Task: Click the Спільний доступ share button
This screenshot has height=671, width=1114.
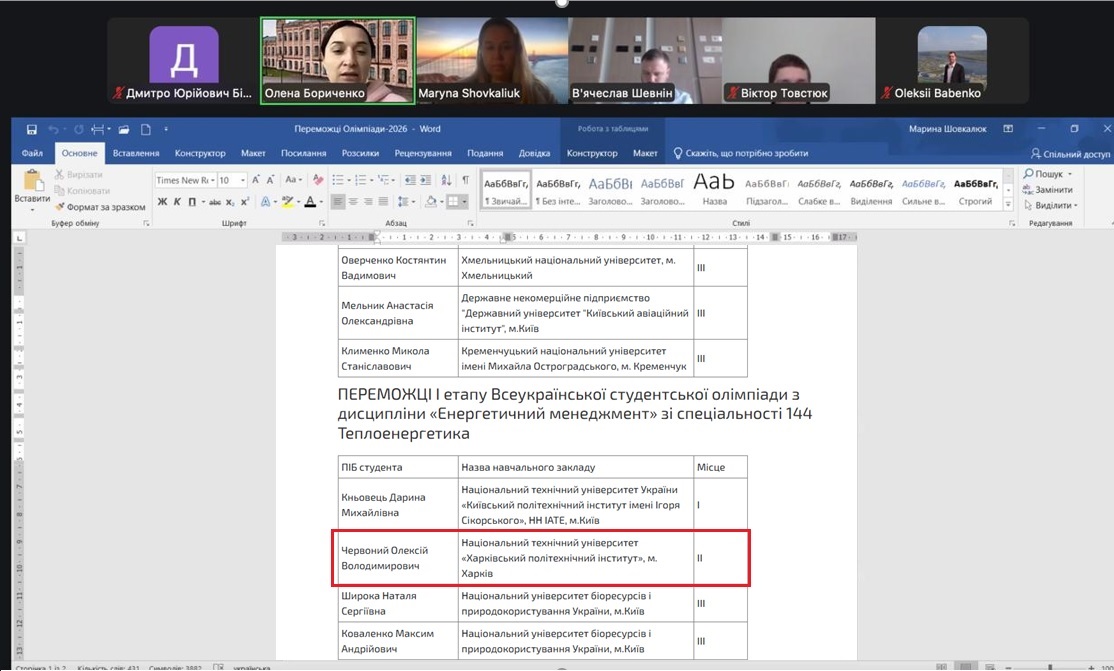Action: click(1070, 154)
